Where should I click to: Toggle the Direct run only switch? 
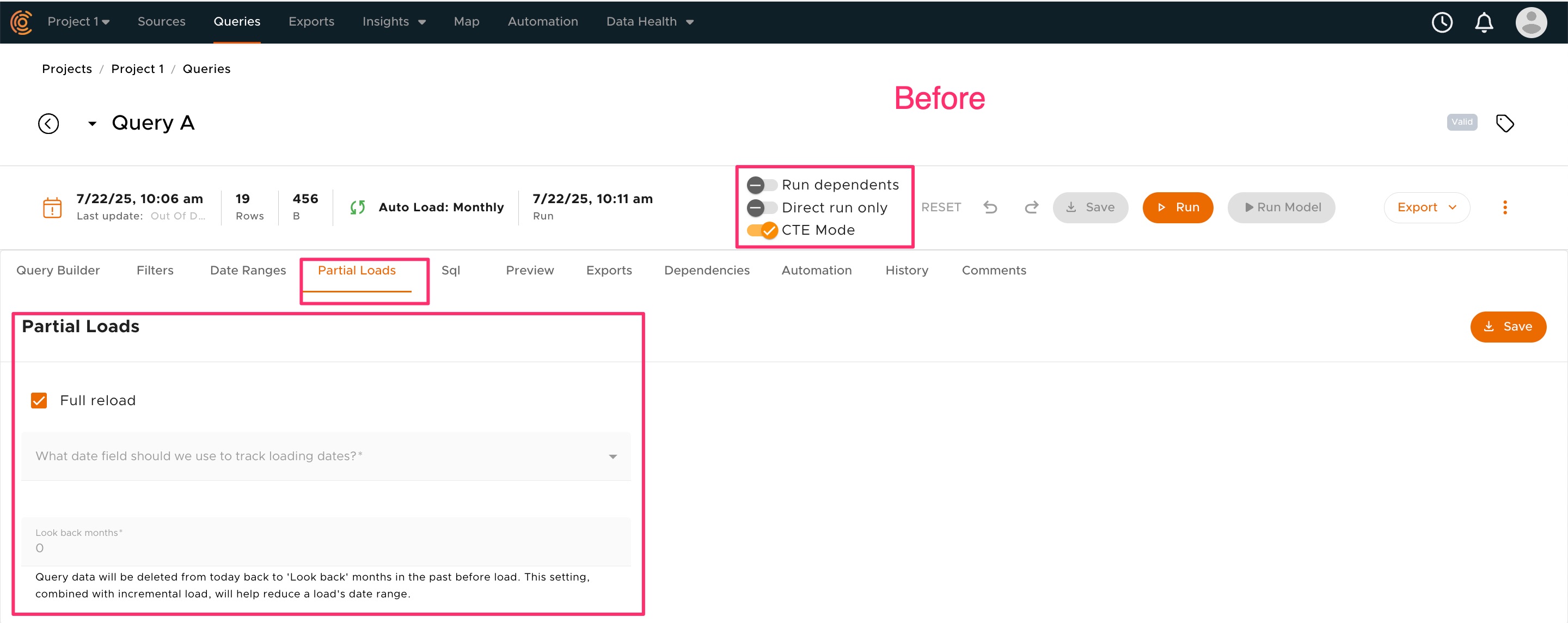(x=762, y=207)
